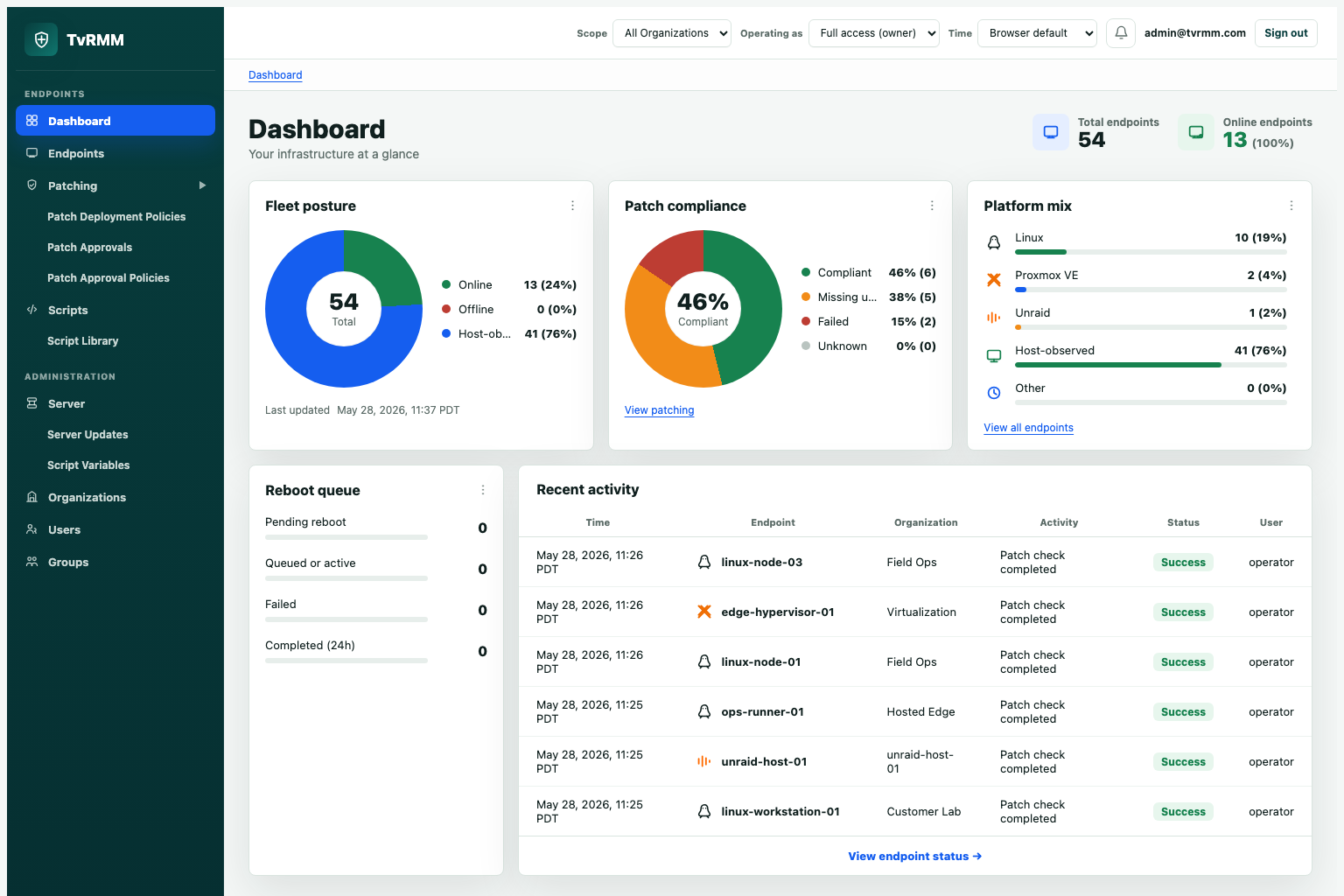Click the Linux penguin icon in Platform mix

click(994, 242)
